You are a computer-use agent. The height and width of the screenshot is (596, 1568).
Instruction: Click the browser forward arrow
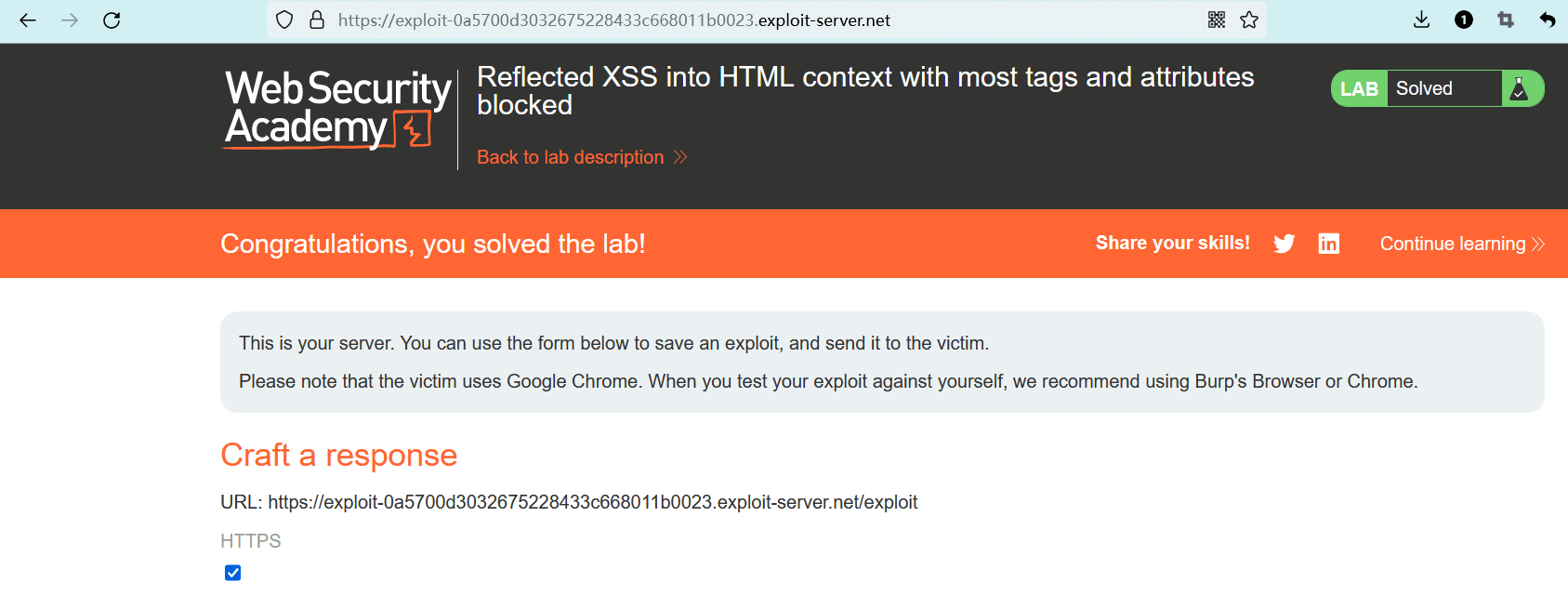click(x=70, y=20)
